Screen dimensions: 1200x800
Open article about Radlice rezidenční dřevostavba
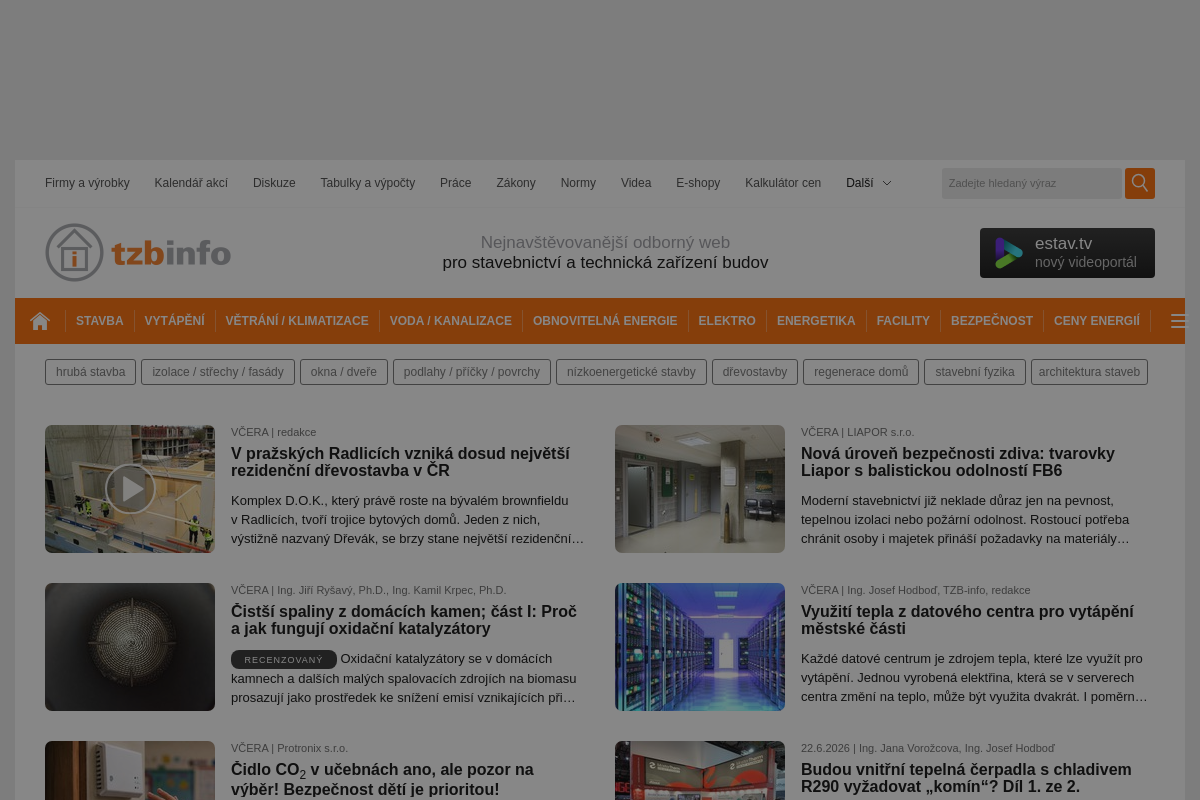click(x=400, y=462)
